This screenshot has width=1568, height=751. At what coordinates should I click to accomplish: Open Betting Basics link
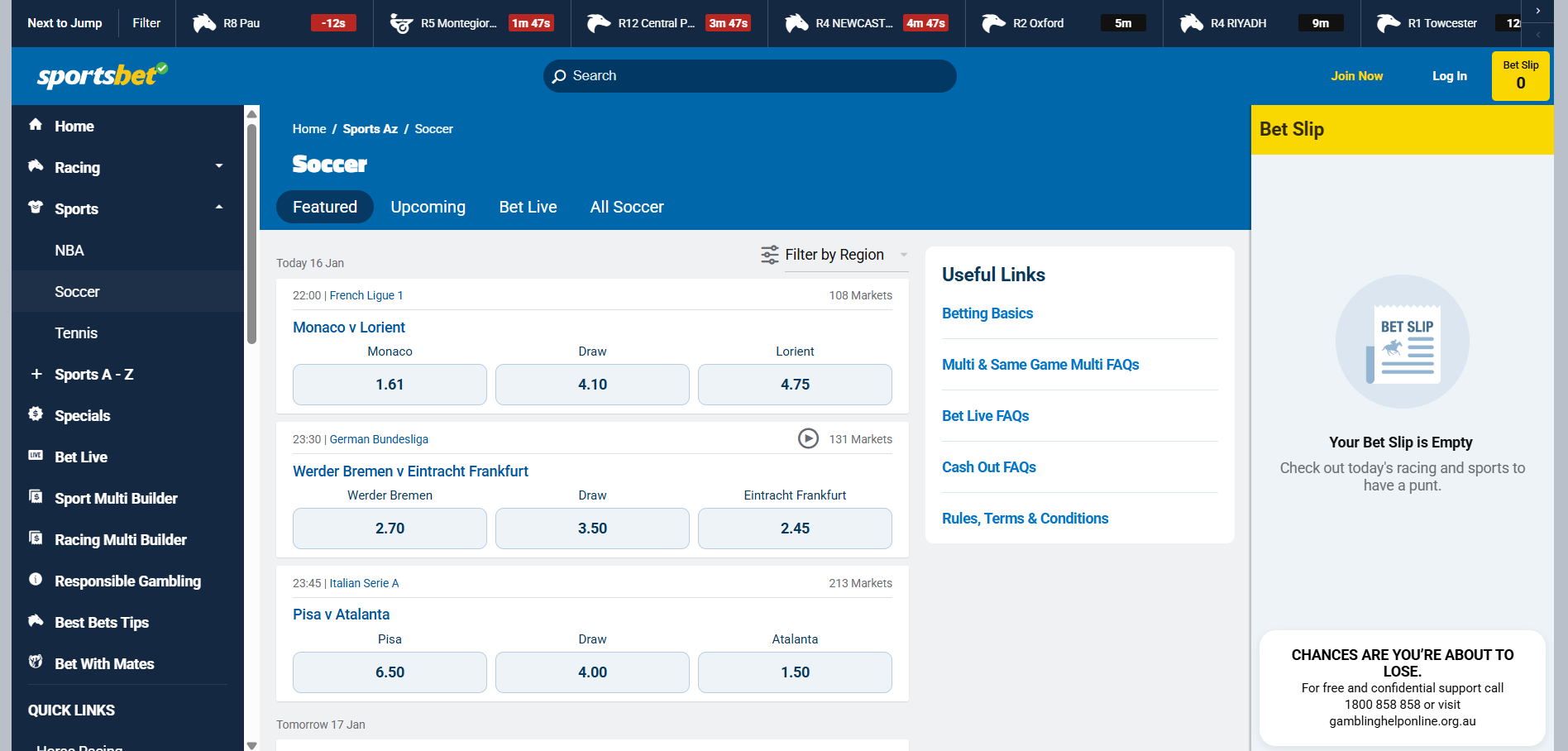(x=987, y=313)
